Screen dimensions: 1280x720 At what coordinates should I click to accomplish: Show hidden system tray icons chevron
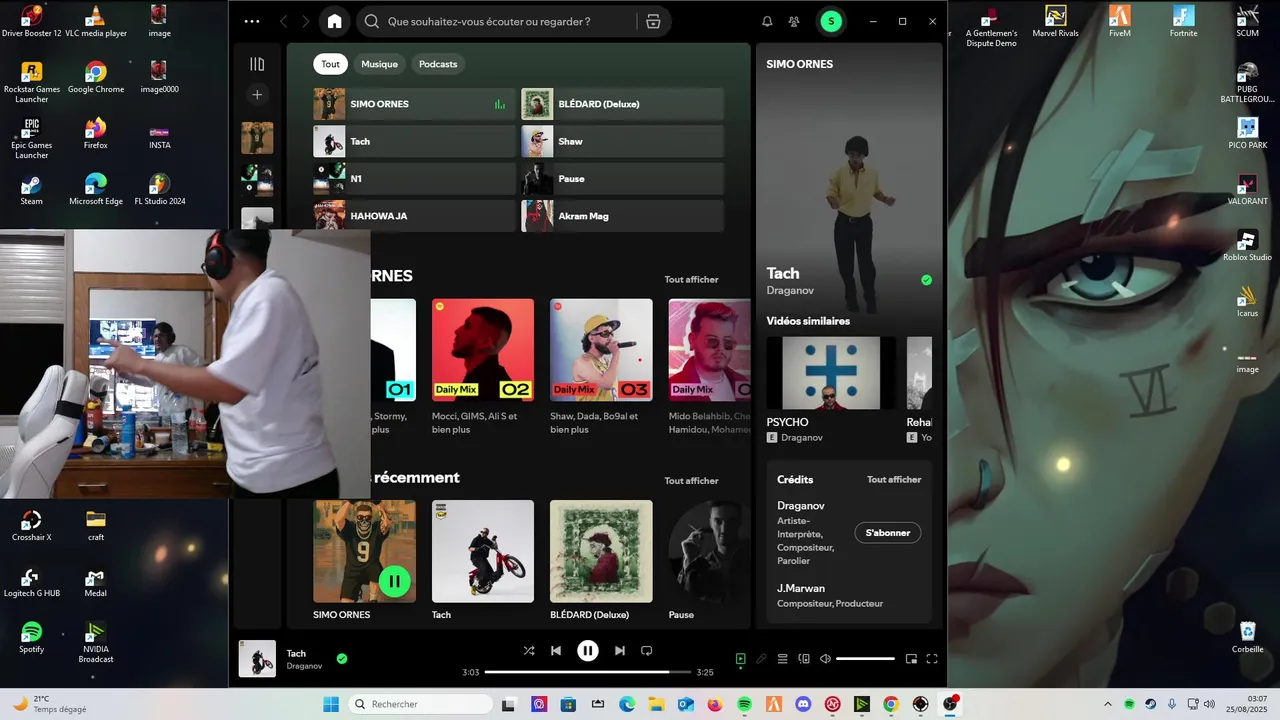(x=1107, y=704)
